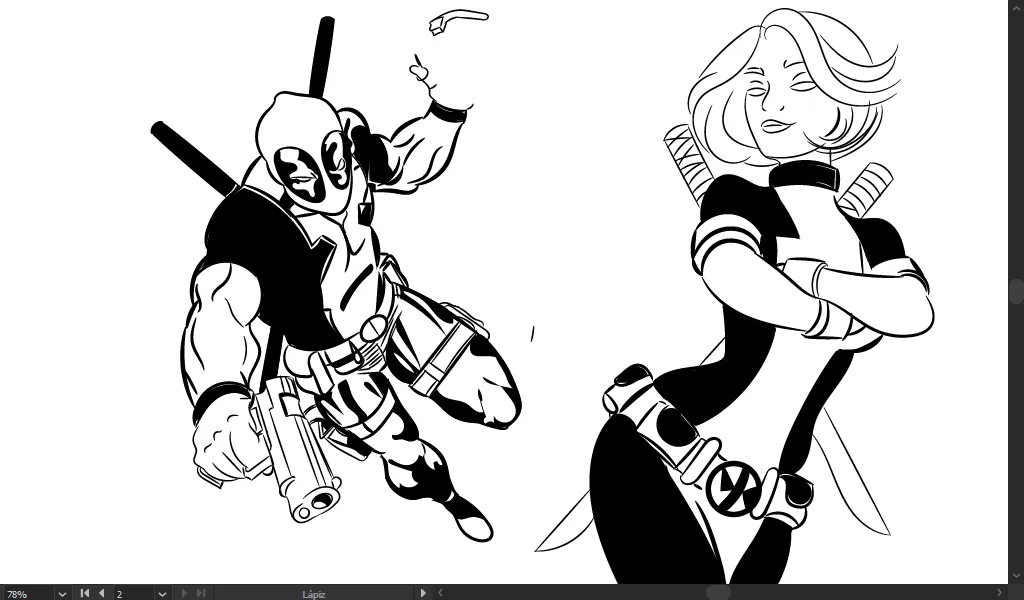Go to the first artboard
The image size is (1024, 600).
pyautogui.click(x=84, y=593)
